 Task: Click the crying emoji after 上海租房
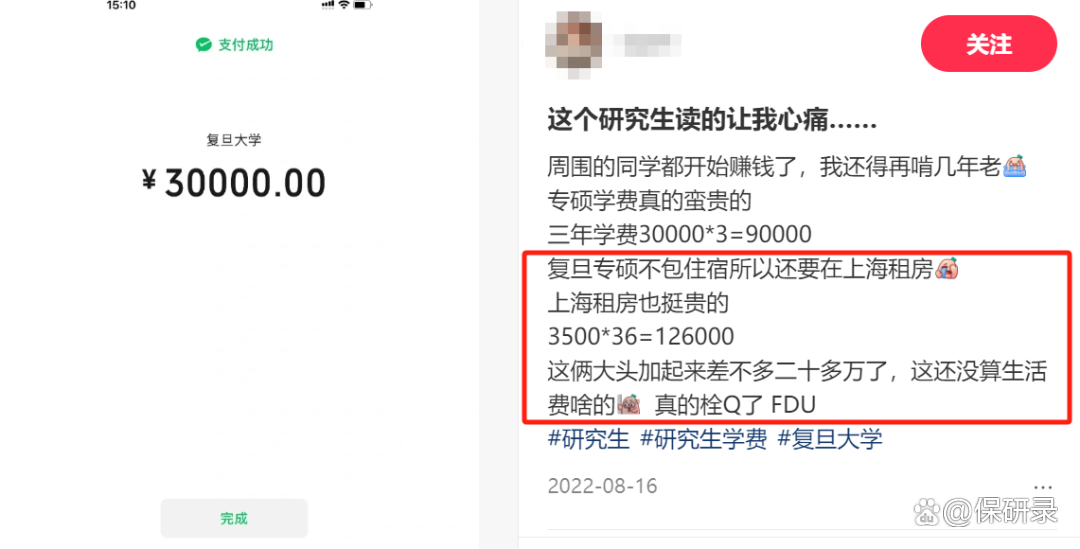tap(947, 268)
